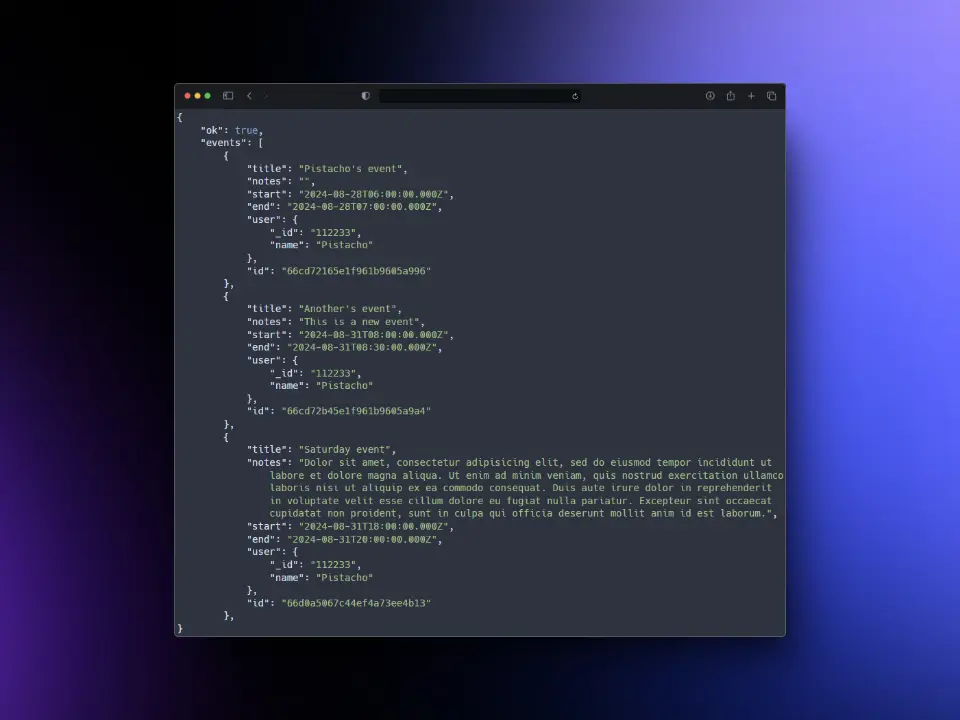This screenshot has width=960, height=720.
Task: Click the back navigation arrow
Action: pos(249,95)
